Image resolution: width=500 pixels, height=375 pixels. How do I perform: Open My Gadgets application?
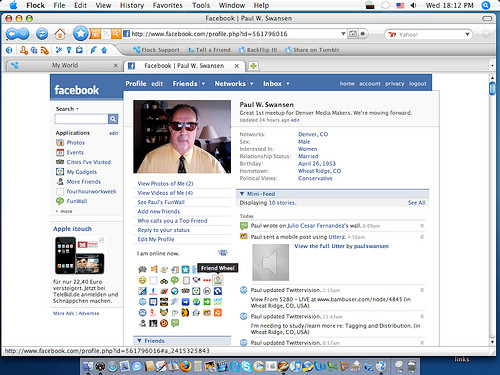coord(82,172)
